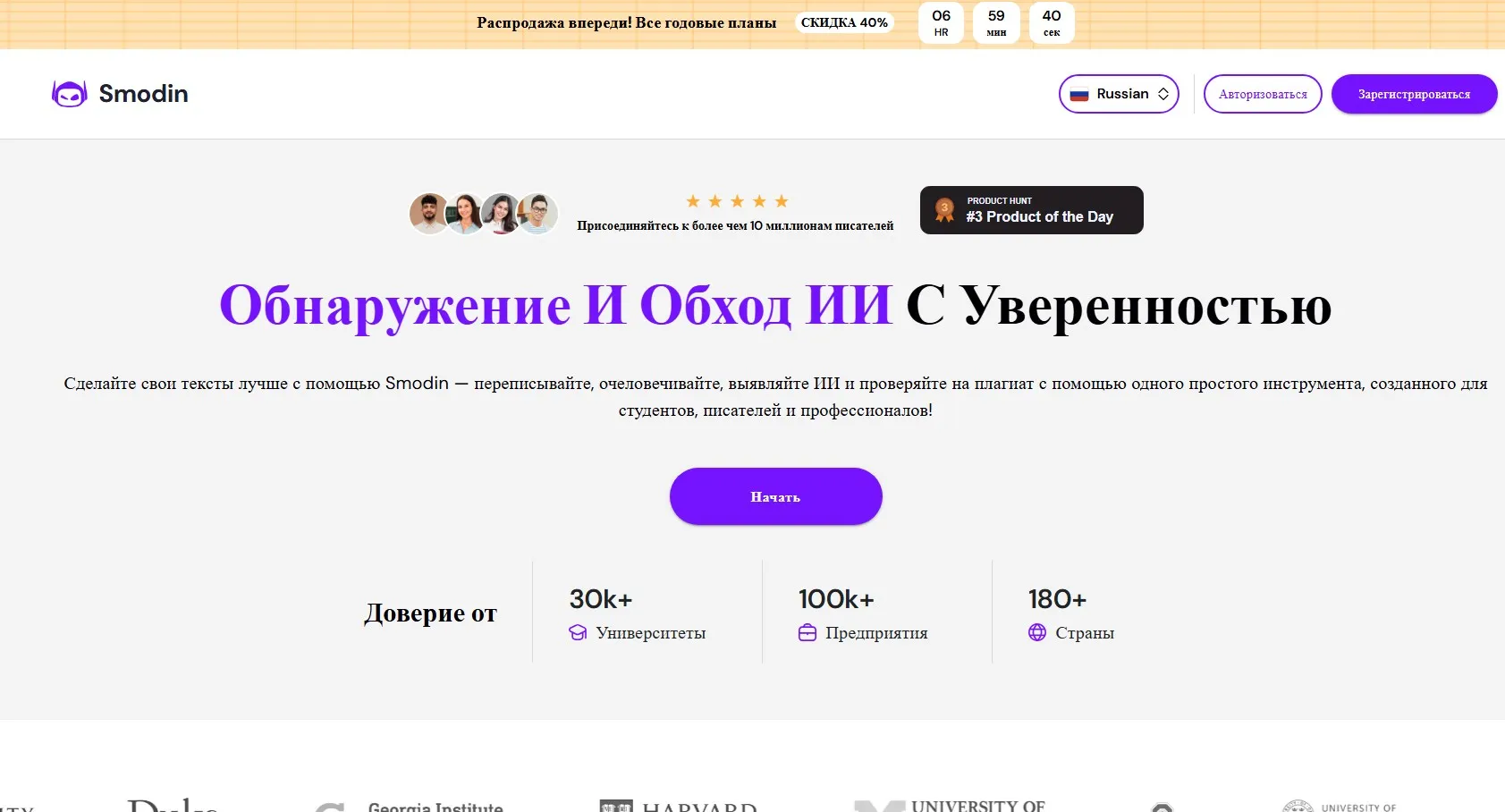1505x812 pixels.
Task: Click the globe Страны icon
Action: point(1037,632)
